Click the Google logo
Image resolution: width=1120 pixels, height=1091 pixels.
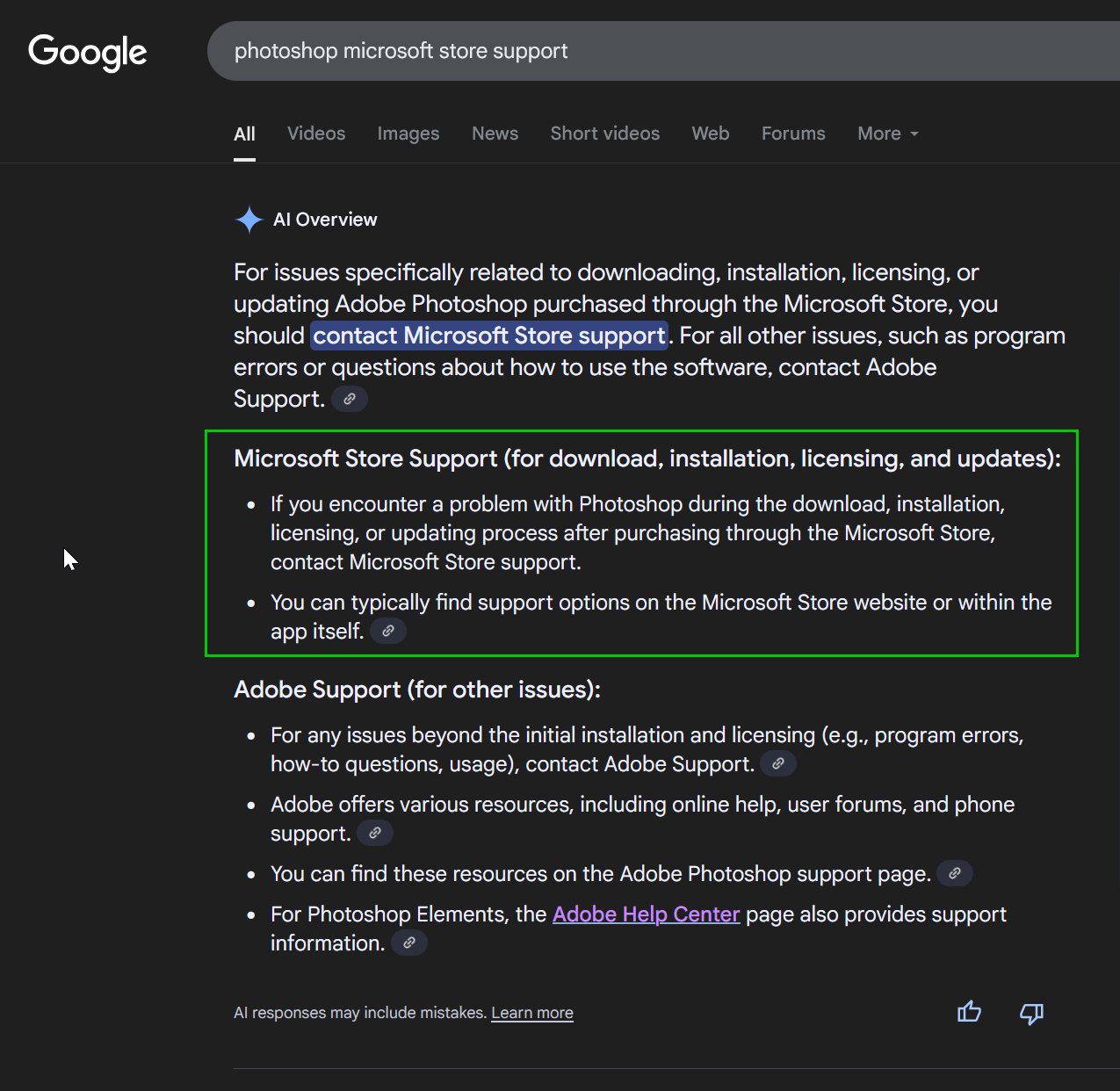tap(87, 53)
